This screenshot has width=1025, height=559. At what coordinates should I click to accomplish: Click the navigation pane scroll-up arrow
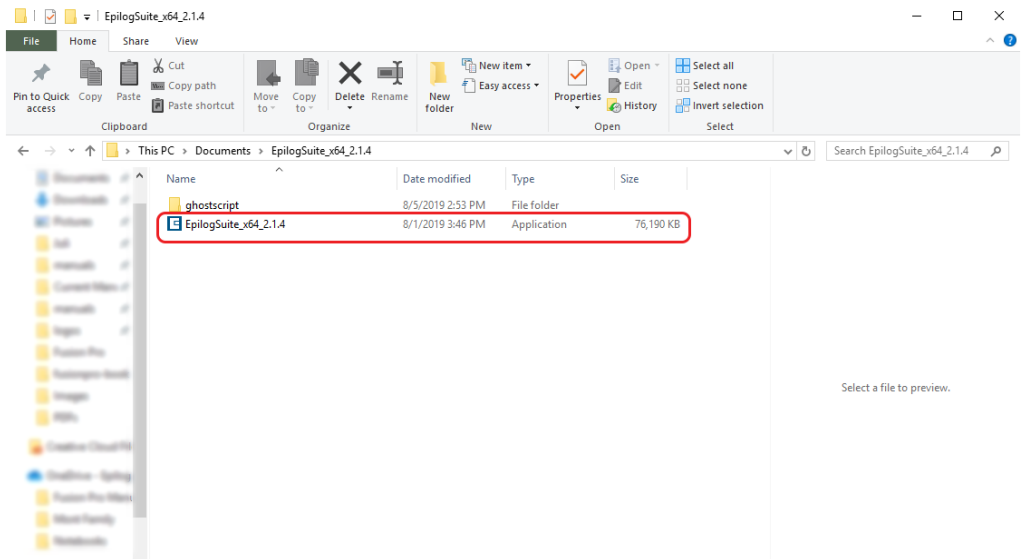139,176
